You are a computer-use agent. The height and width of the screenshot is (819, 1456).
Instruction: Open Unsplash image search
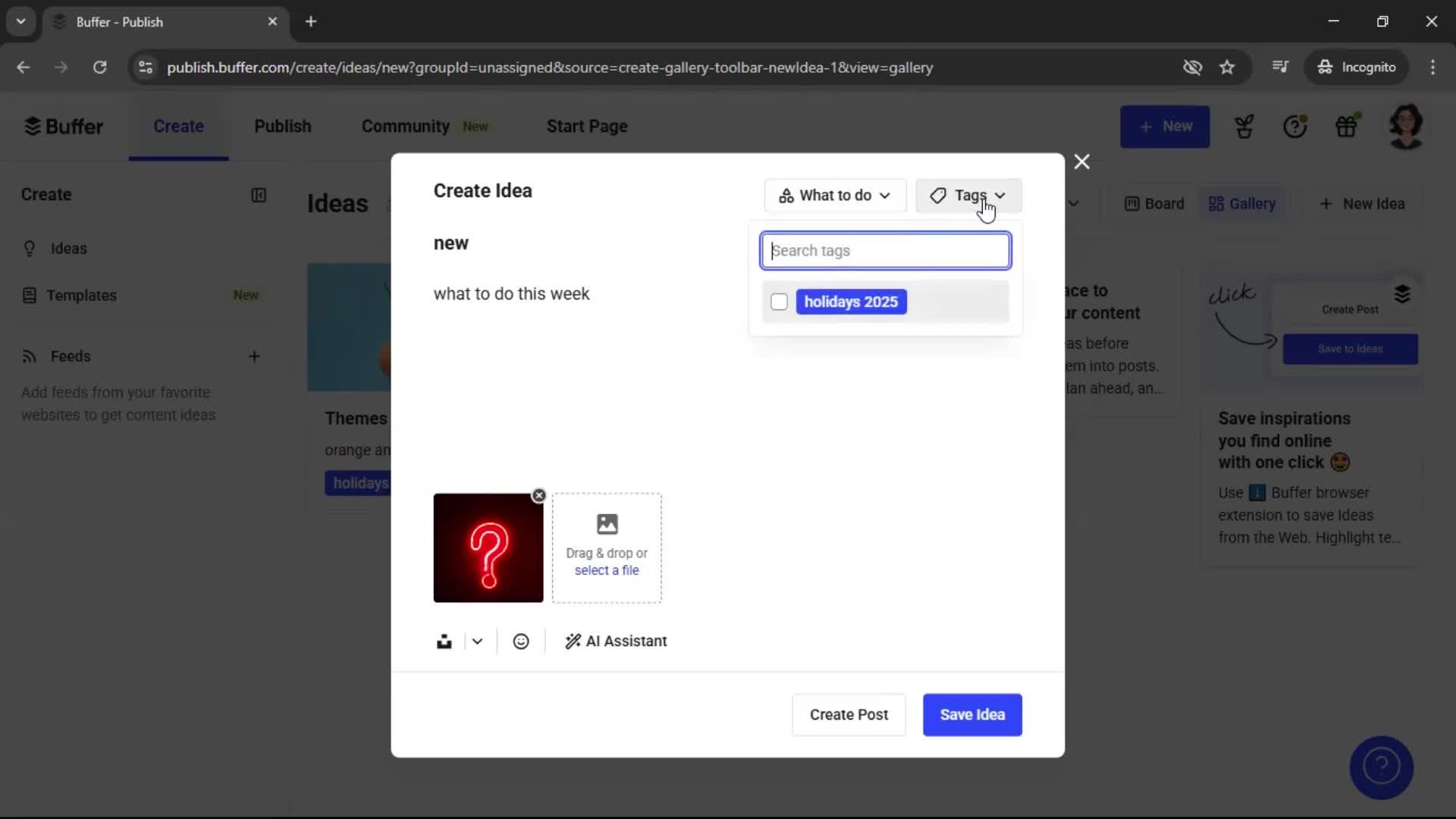tap(445, 641)
